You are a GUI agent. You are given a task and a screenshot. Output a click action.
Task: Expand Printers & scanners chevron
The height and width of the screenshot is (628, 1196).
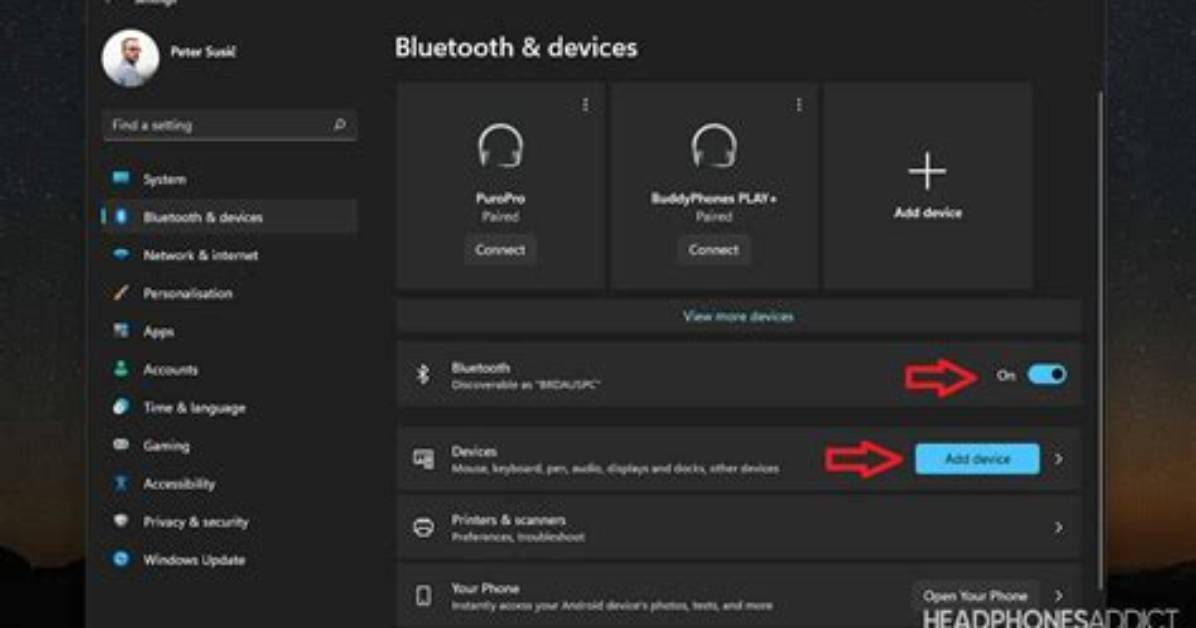click(x=1059, y=527)
